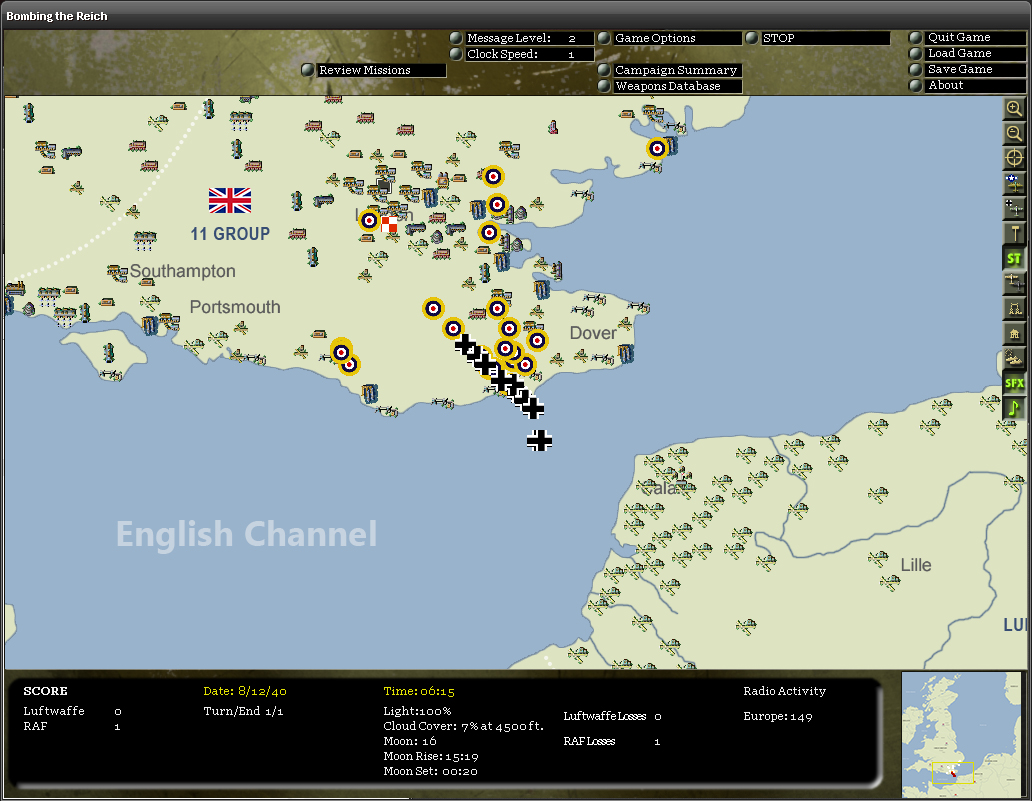Toggle the German cross aircraft icon
1032x801 pixels.
coord(1014,208)
